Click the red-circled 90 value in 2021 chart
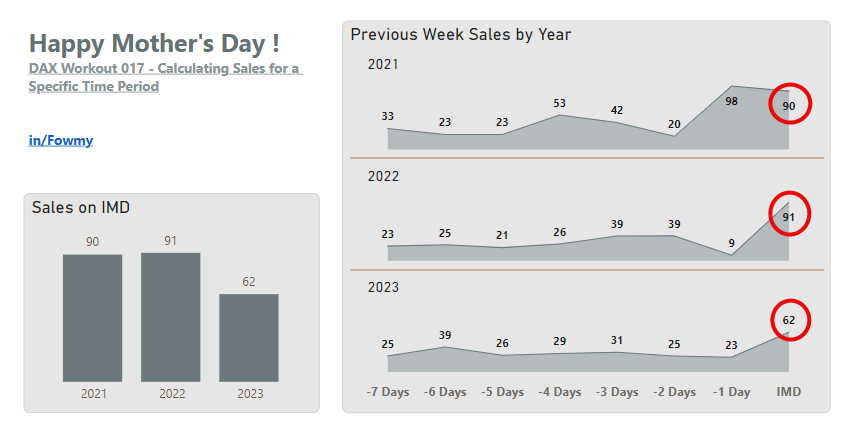Image resolution: width=853 pixels, height=441 pixels. pos(789,106)
